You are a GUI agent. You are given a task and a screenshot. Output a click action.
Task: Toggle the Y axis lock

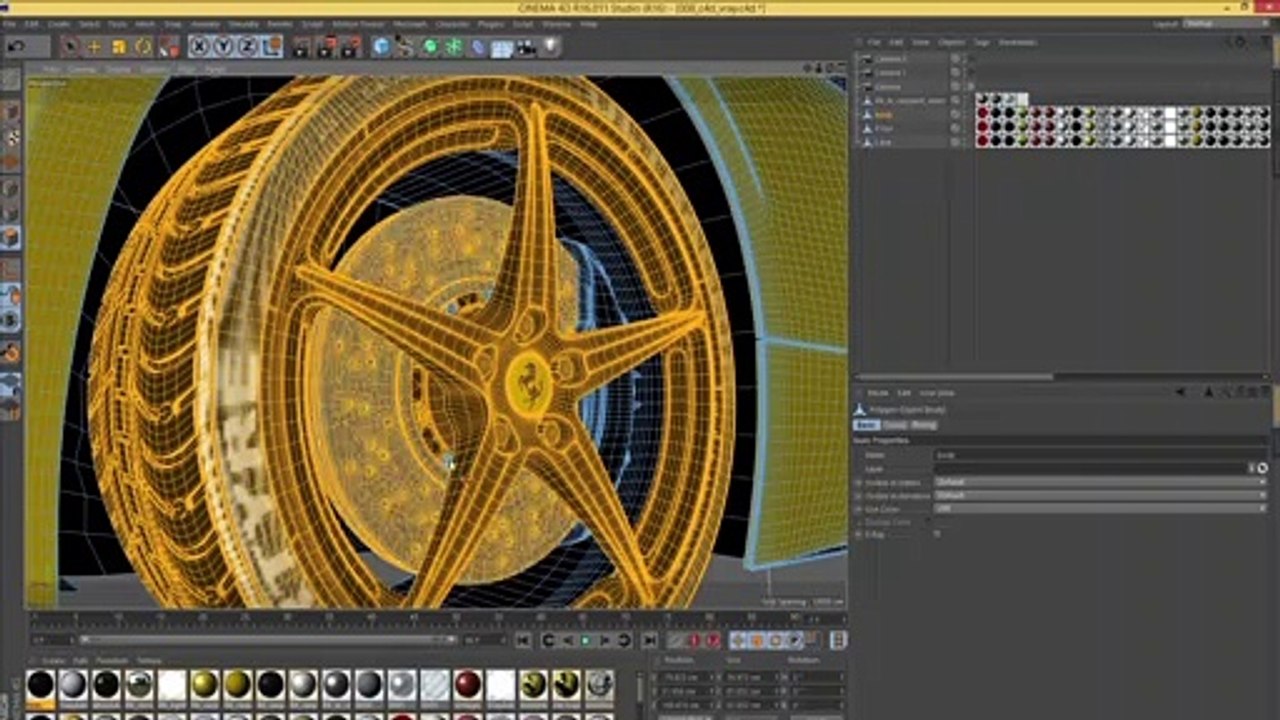223,46
